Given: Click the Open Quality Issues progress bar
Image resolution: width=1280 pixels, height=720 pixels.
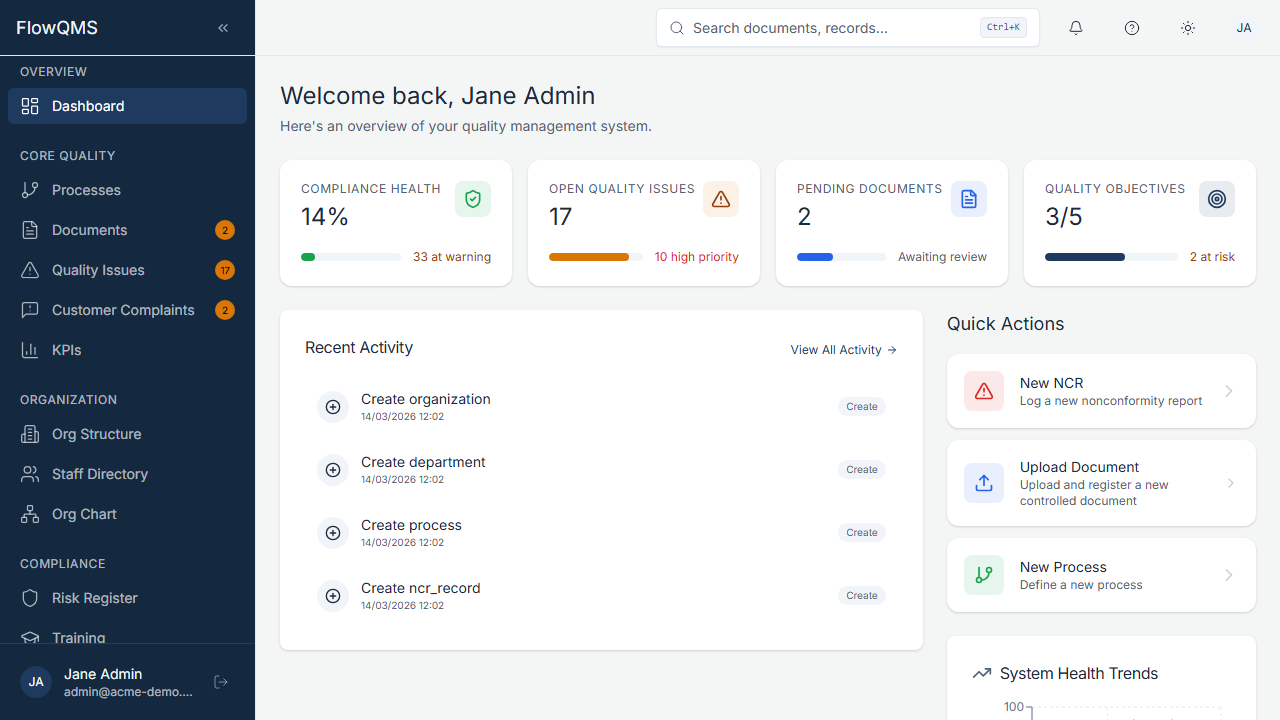Looking at the screenshot, I should [595, 257].
